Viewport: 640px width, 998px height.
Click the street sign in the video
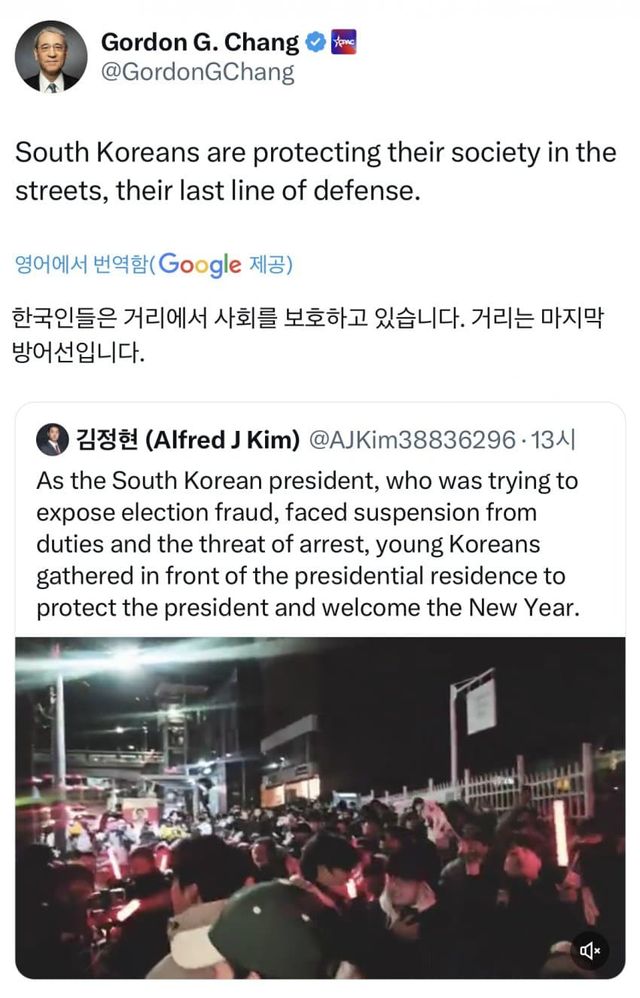pyautogui.click(x=481, y=705)
